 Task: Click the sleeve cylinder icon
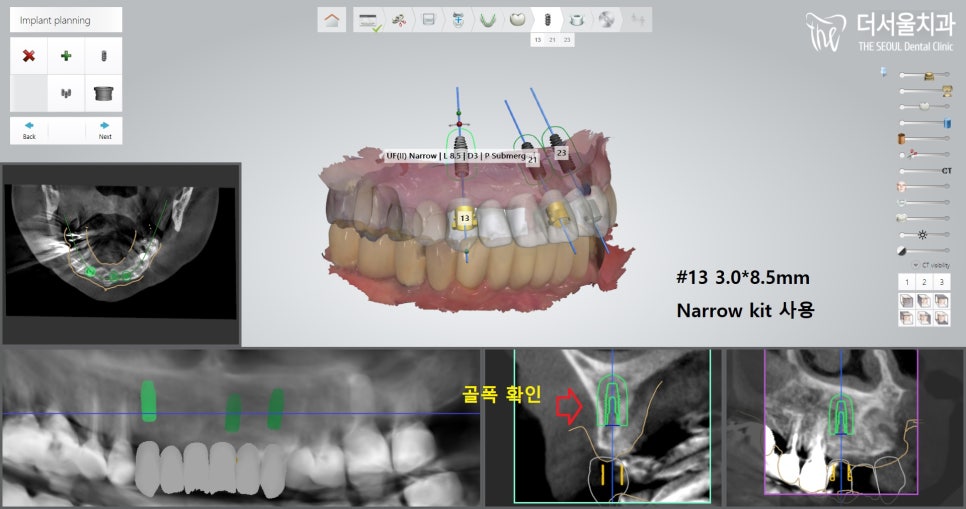103,93
